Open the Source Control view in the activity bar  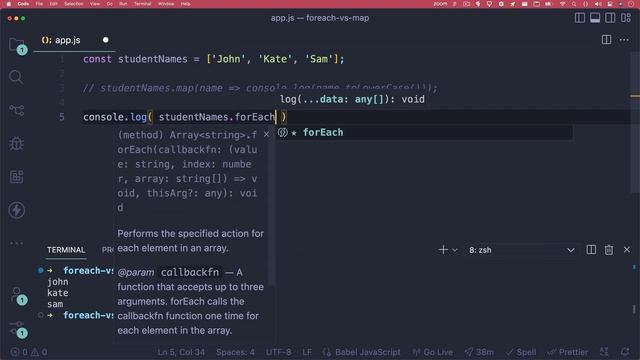pyautogui.click(x=16, y=110)
